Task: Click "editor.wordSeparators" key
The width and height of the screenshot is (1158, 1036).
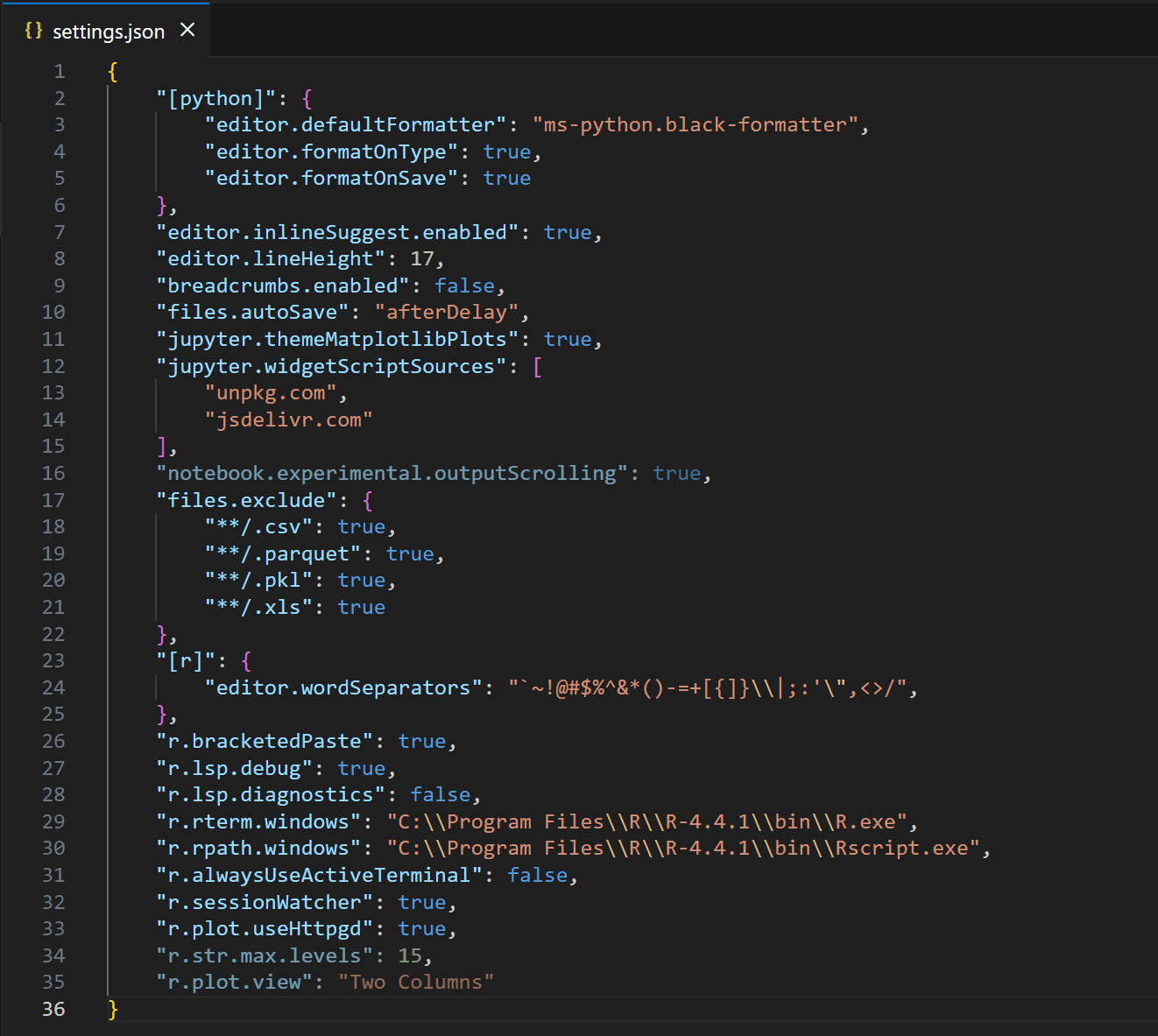Action: coord(343,688)
